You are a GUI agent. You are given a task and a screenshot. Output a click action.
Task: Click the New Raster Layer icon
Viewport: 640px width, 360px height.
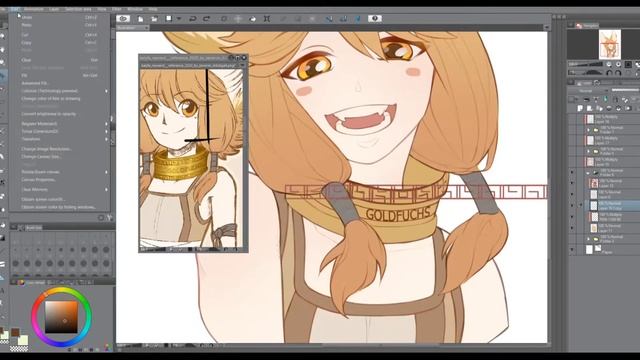(580, 108)
